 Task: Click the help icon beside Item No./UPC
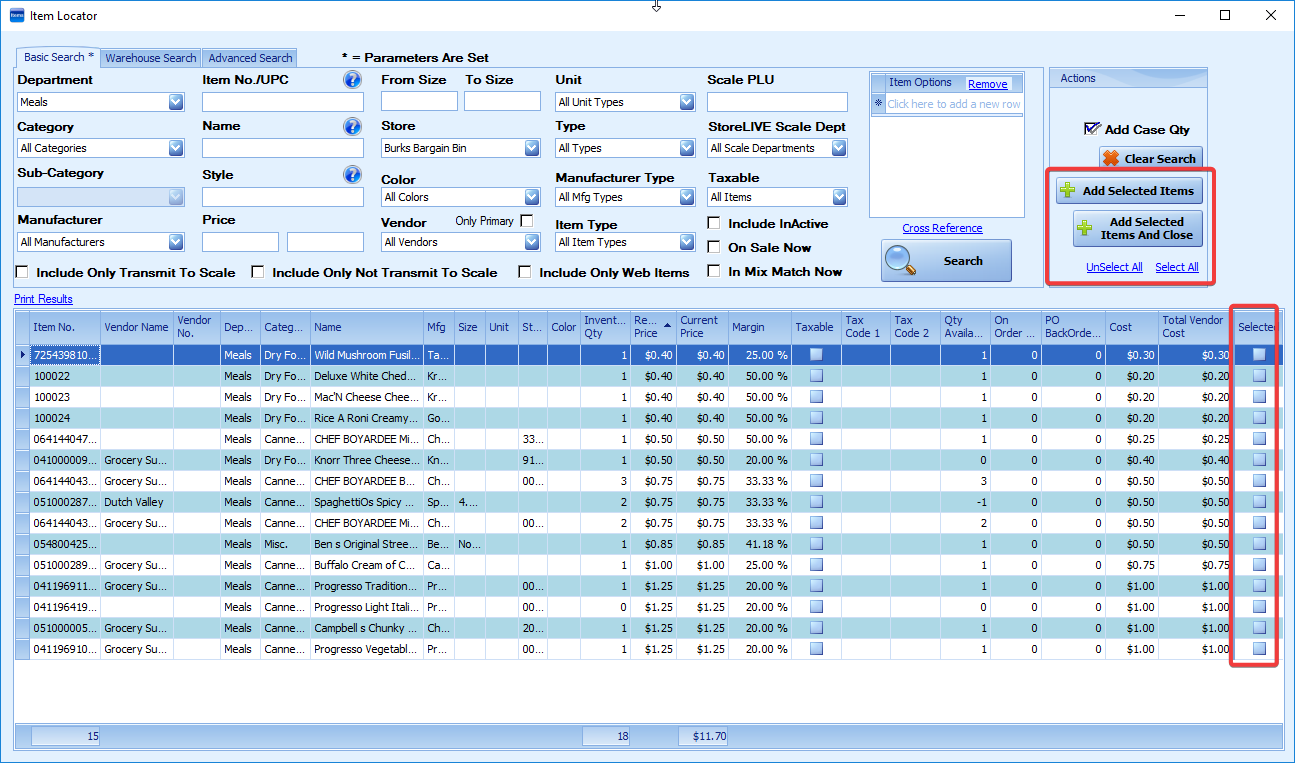(x=352, y=80)
